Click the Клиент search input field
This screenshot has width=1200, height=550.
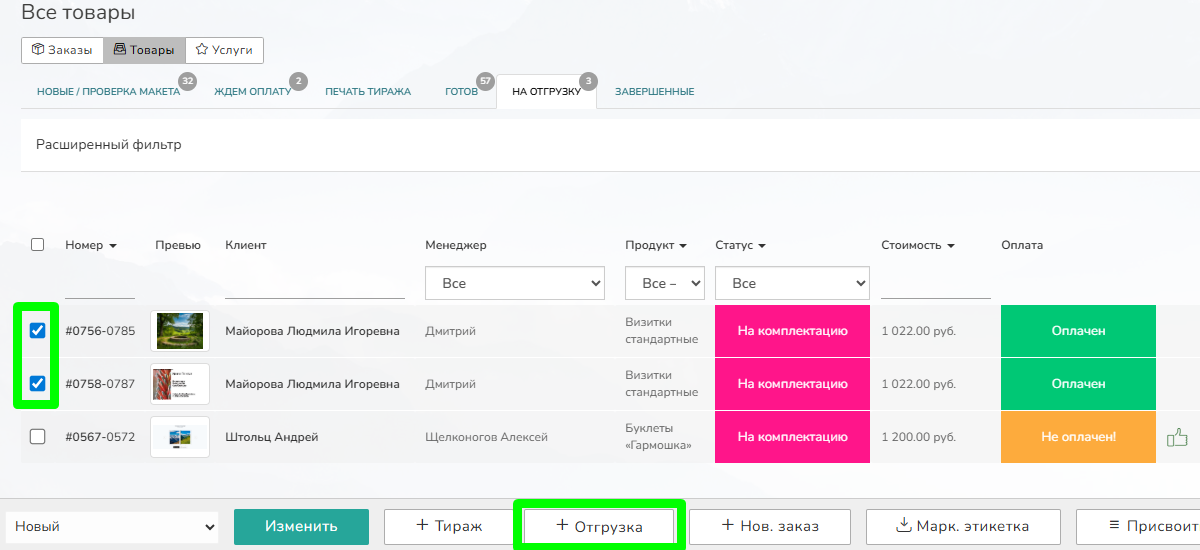pos(315,285)
